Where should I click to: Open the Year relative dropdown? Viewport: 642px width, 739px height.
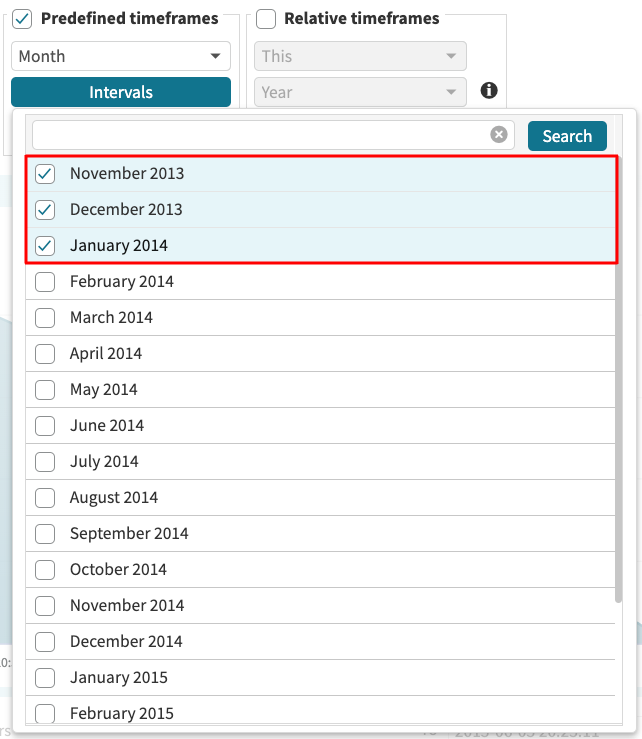360,92
